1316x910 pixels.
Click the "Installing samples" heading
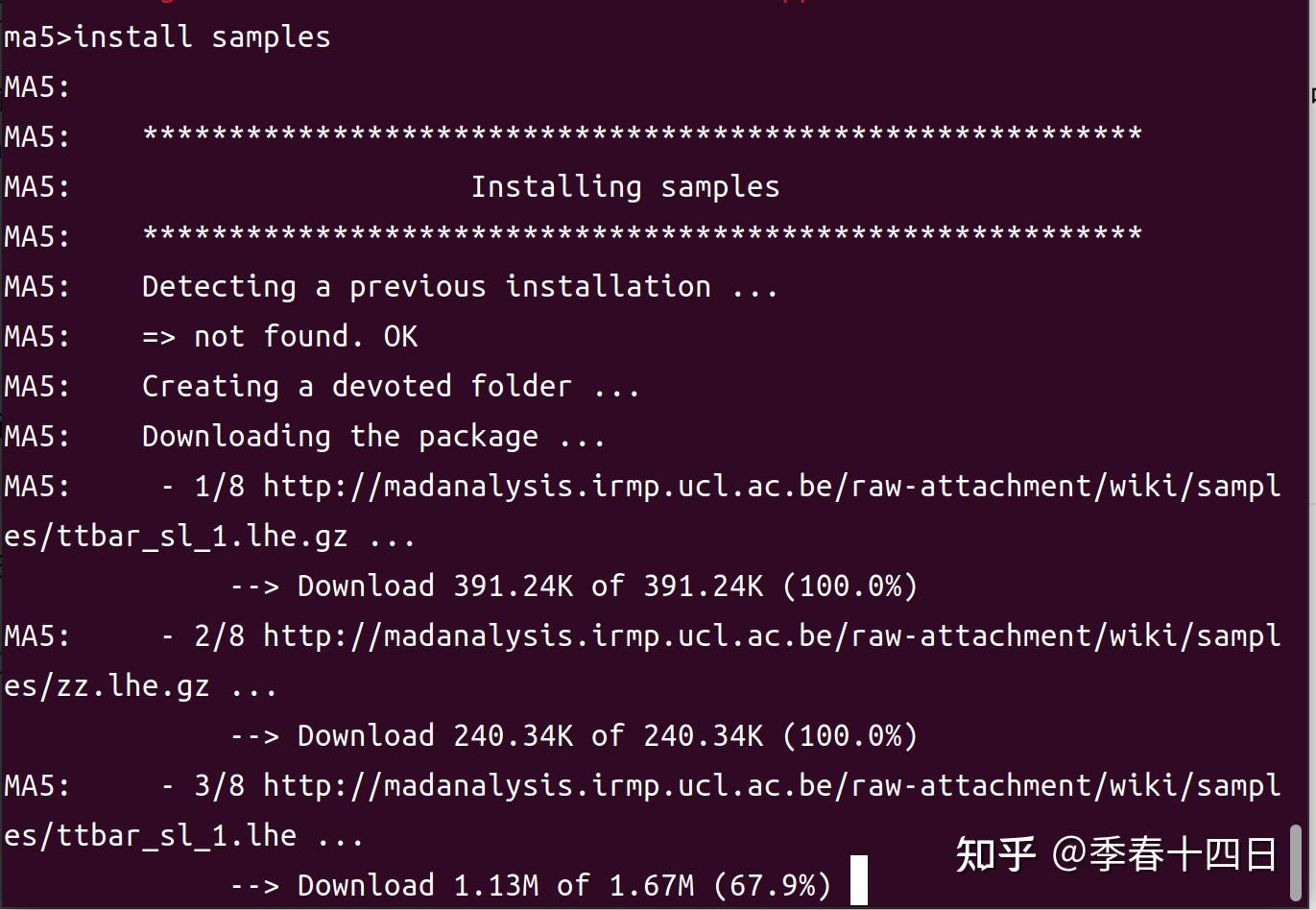[x=624, y=187]
